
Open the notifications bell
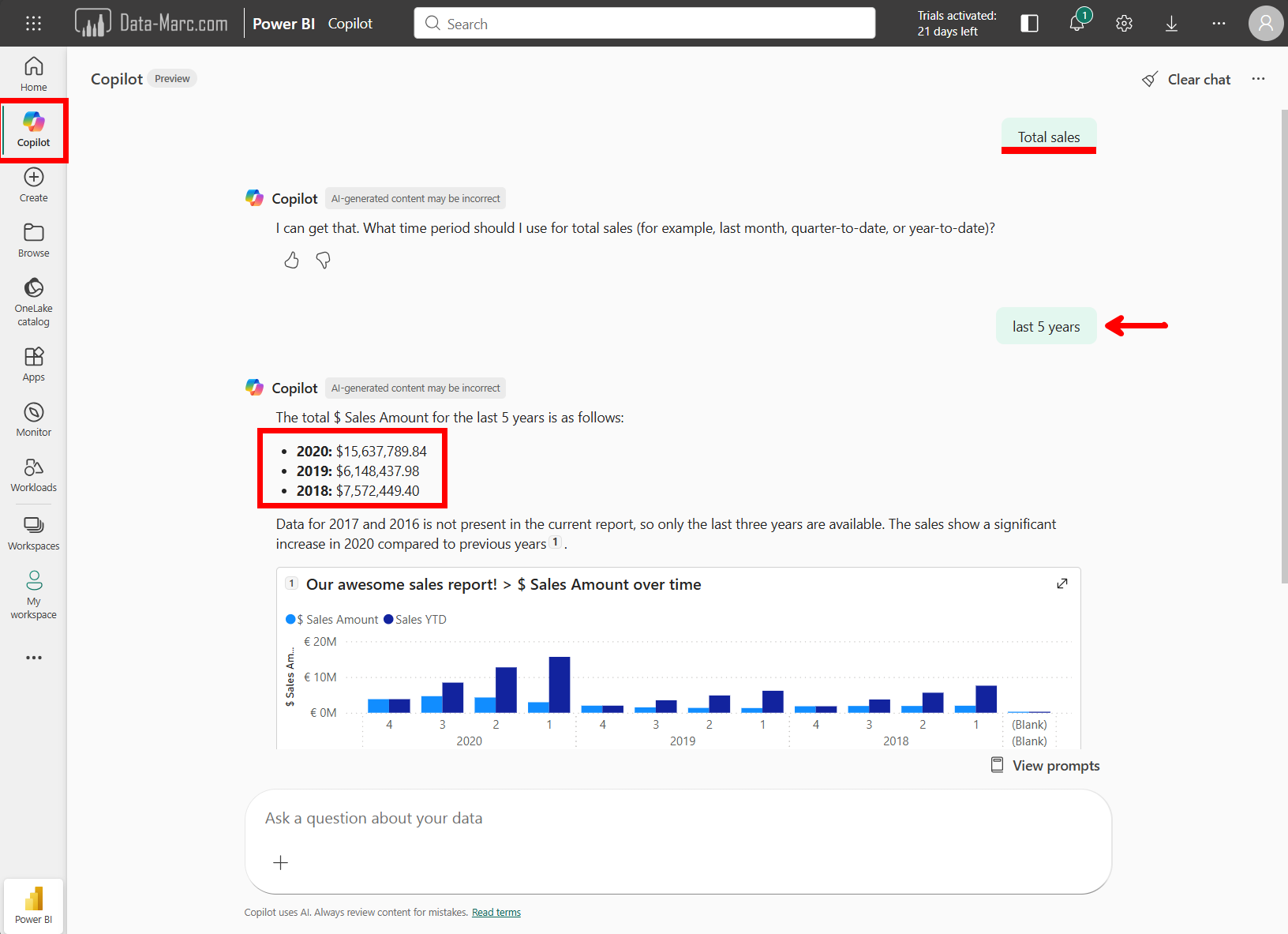point(1076,23)
